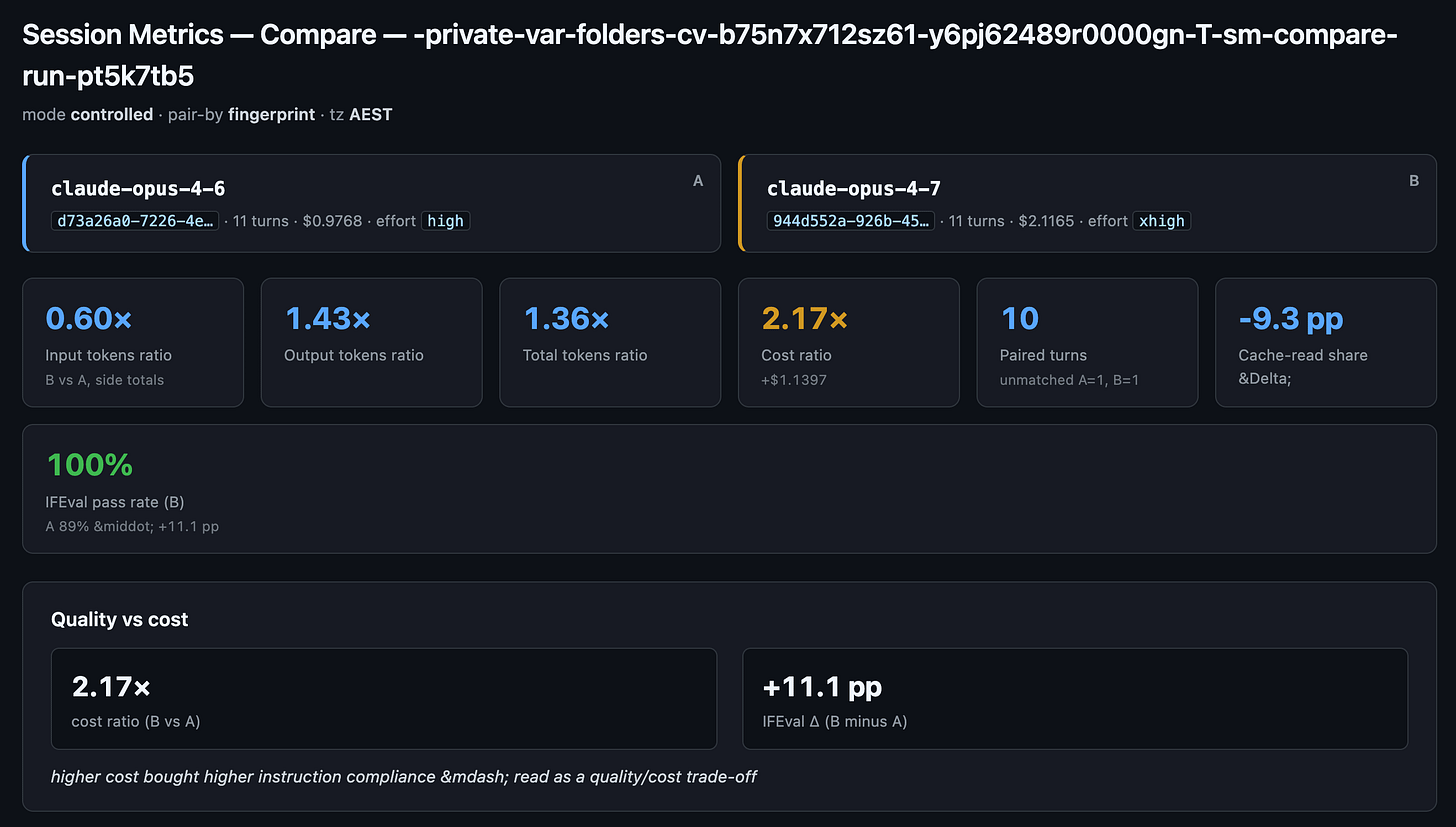Click session ID chip 944d552a-926b-45…
This screenshot has height=827, width=1456.
coord(851,221)
